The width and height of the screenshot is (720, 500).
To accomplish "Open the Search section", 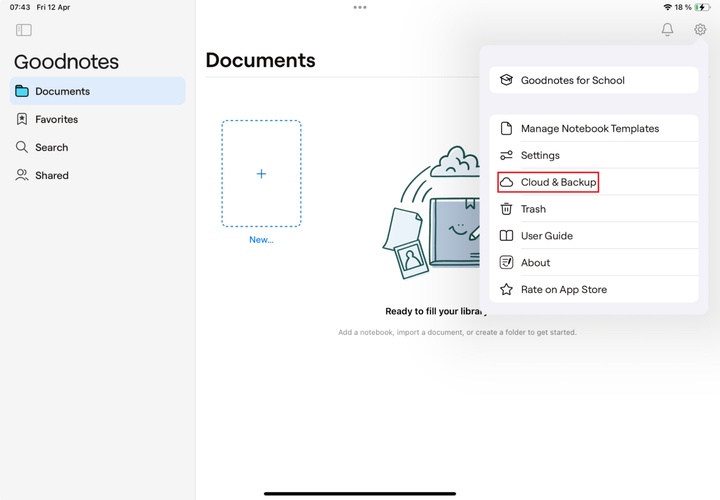I will [97, 147].
